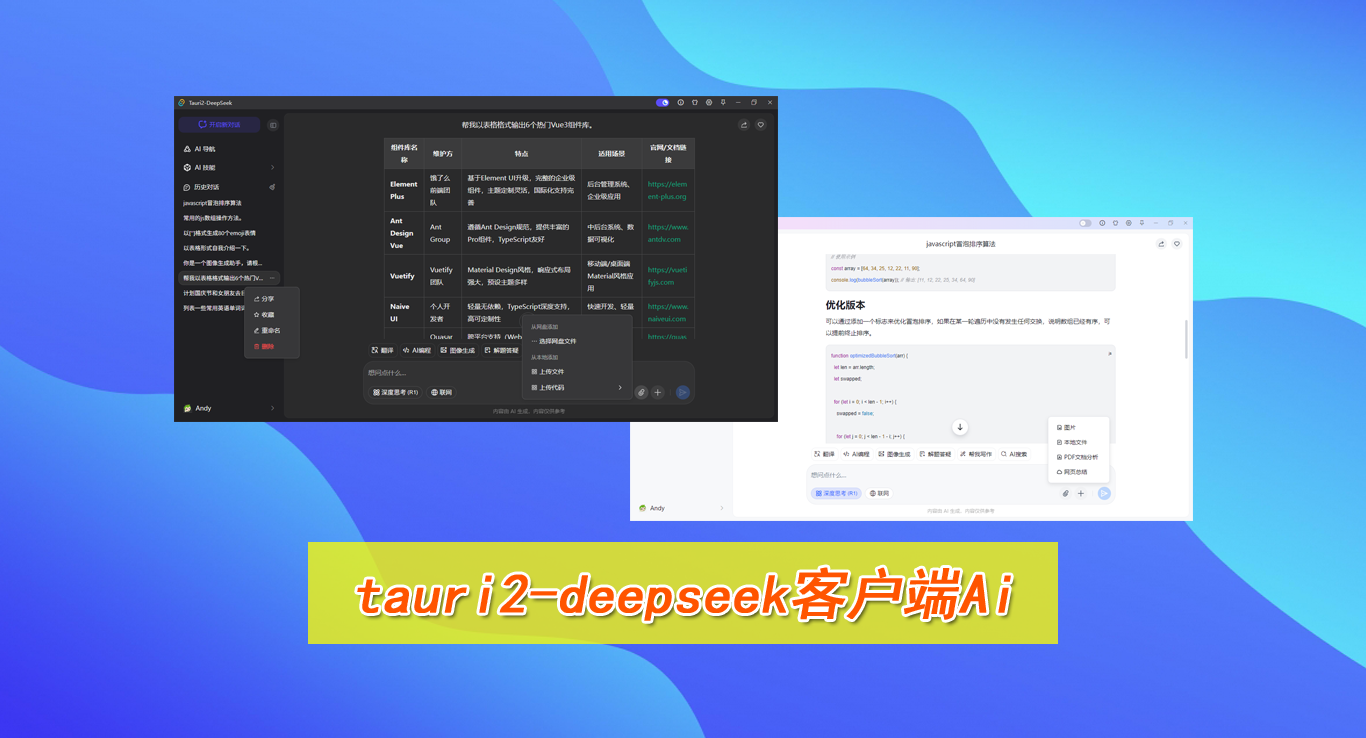Enable 深度思考 (R1) in the dark window

click(x=394, y=393)
